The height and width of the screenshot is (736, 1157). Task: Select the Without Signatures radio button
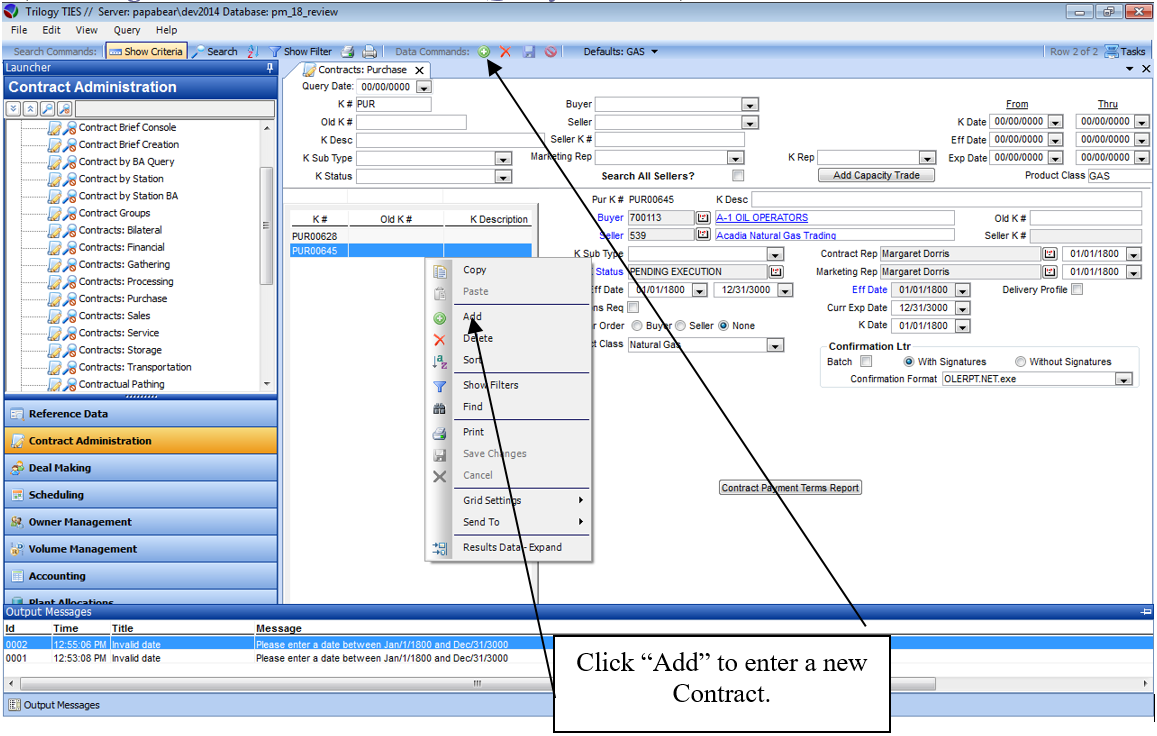tap(1020, 362)
